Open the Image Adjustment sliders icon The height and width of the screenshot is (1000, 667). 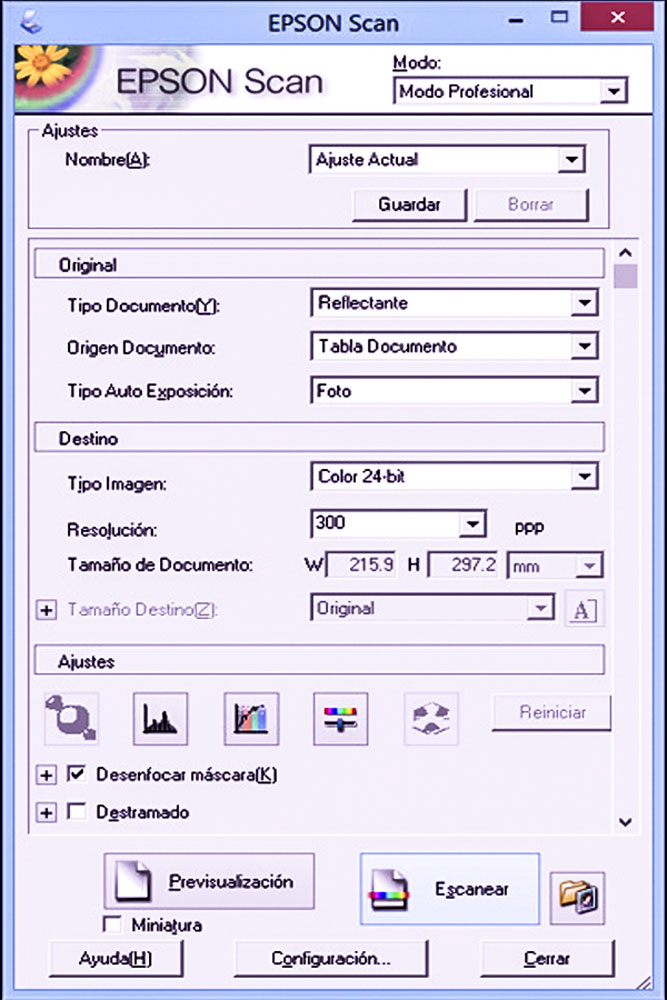pyautogui.click(x=341, y=718)
